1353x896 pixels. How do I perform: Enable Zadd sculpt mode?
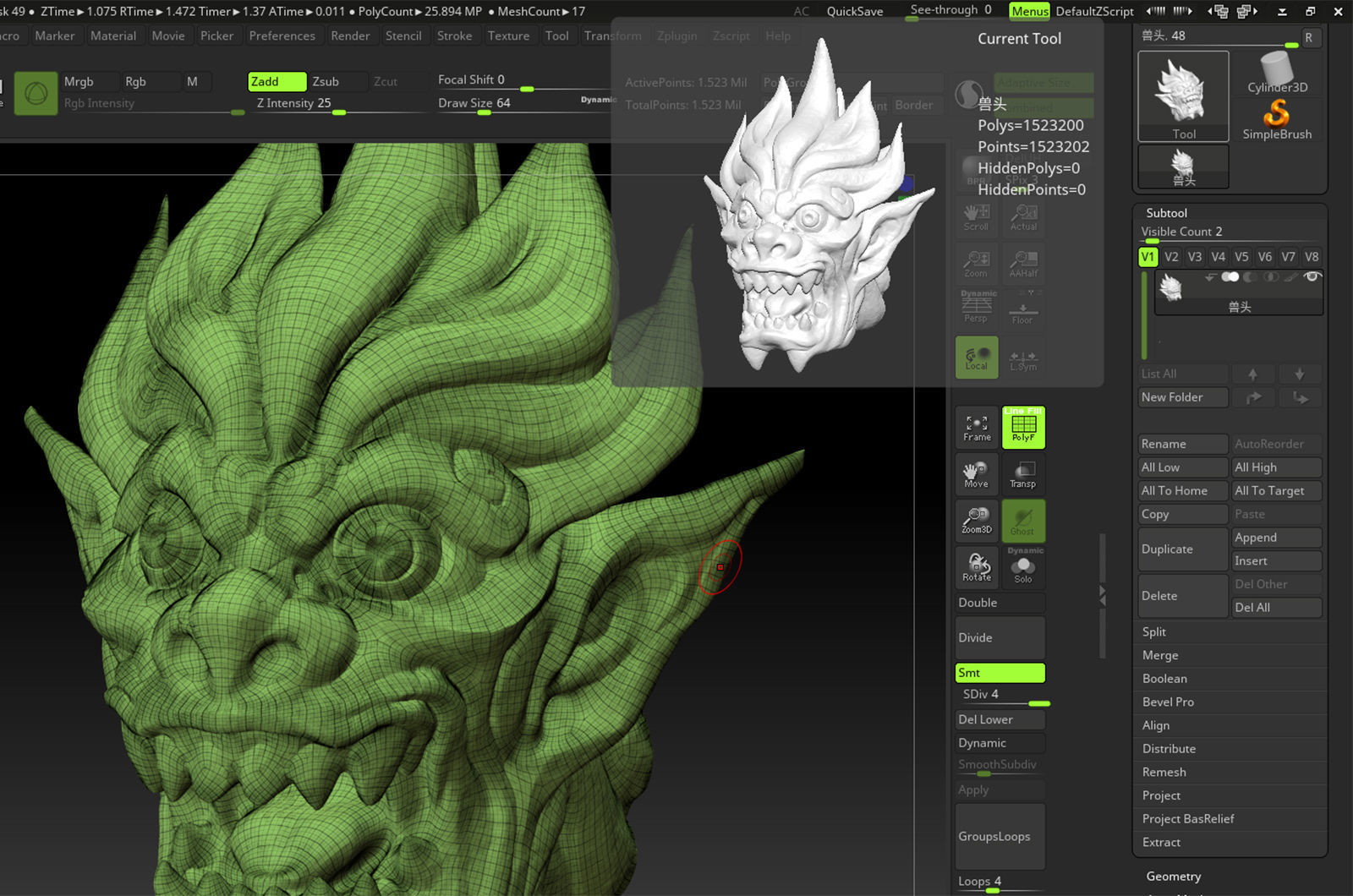pos(277,81)
